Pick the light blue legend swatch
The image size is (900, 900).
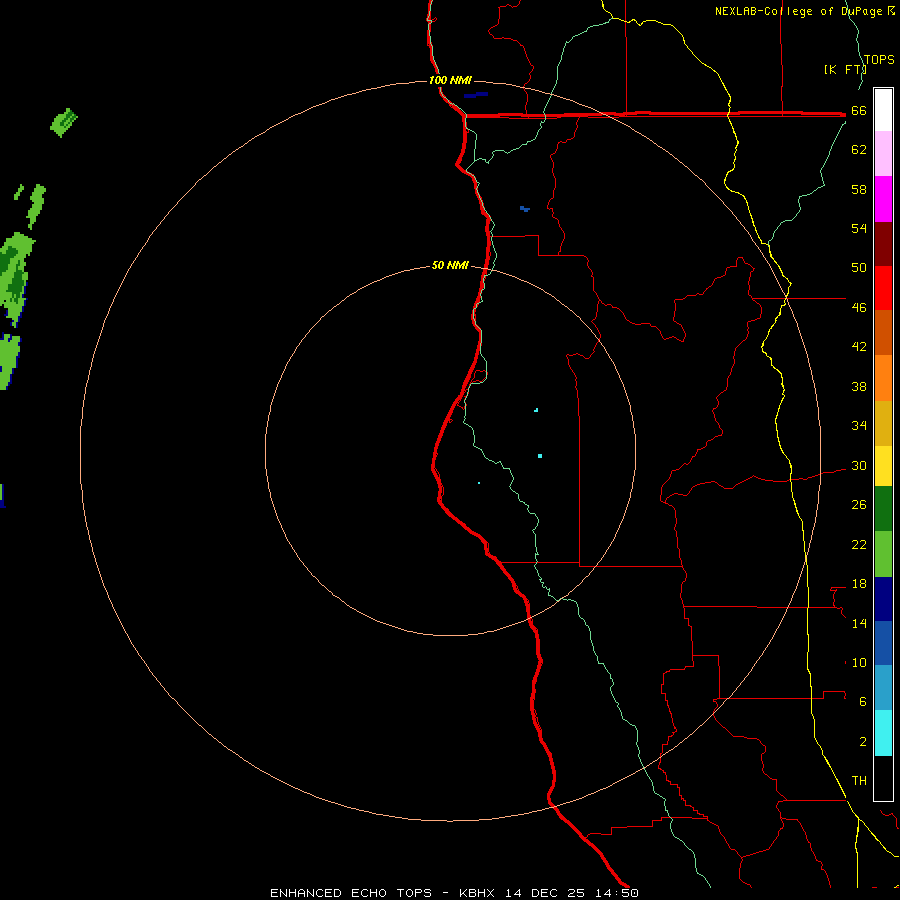pos(883,688)
